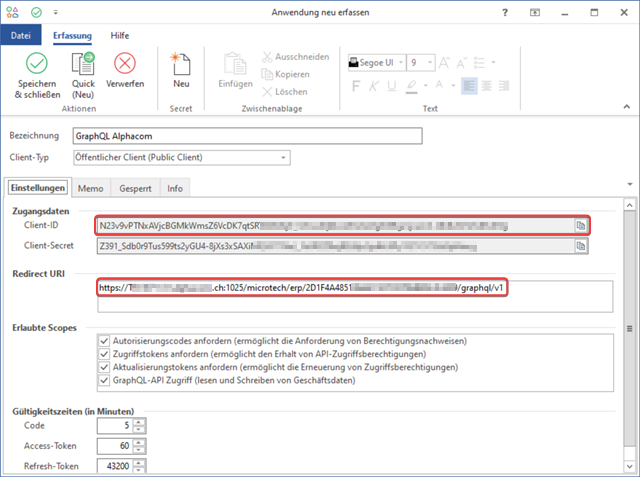Click Kopieren in clipboard group
This screenshot has height=477, width=640.
coord(285,74)
